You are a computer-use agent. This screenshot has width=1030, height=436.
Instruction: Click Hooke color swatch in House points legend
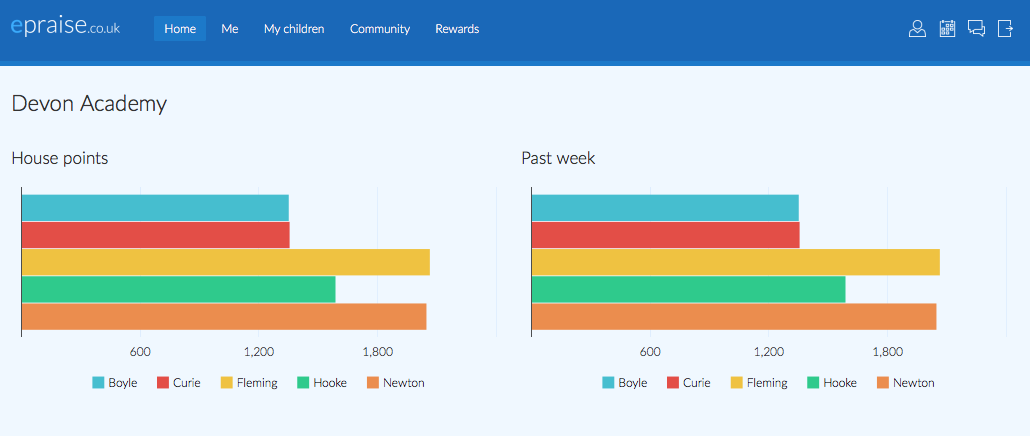(x=303, y=383)
